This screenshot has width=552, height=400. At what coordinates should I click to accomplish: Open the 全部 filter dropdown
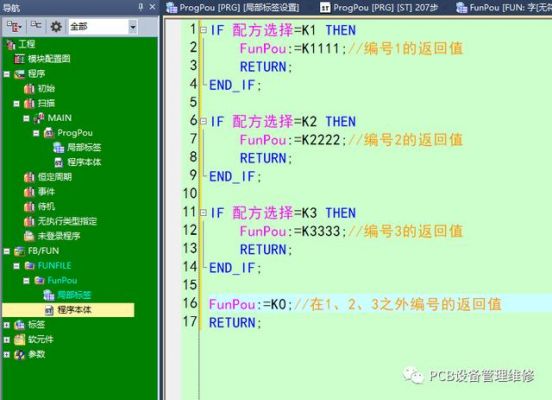(133, 26)
